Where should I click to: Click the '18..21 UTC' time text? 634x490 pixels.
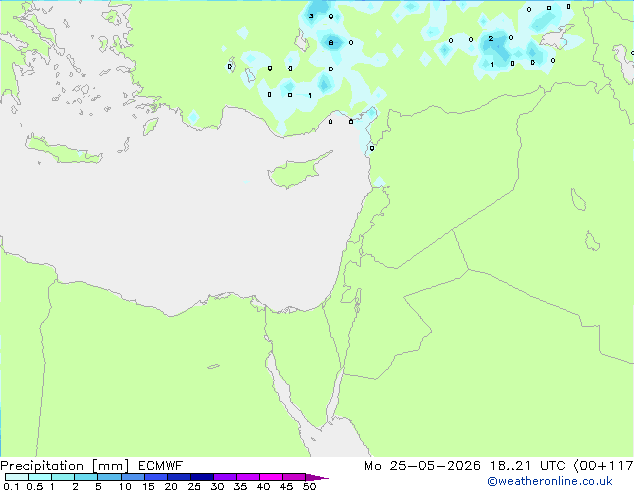527,466
